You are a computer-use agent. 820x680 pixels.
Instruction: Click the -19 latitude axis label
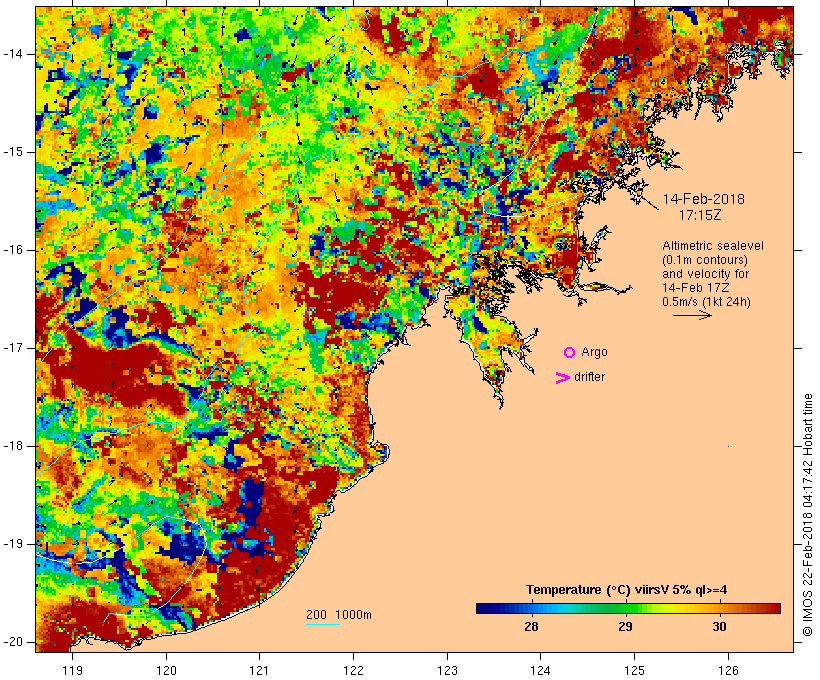pos(13,544)
